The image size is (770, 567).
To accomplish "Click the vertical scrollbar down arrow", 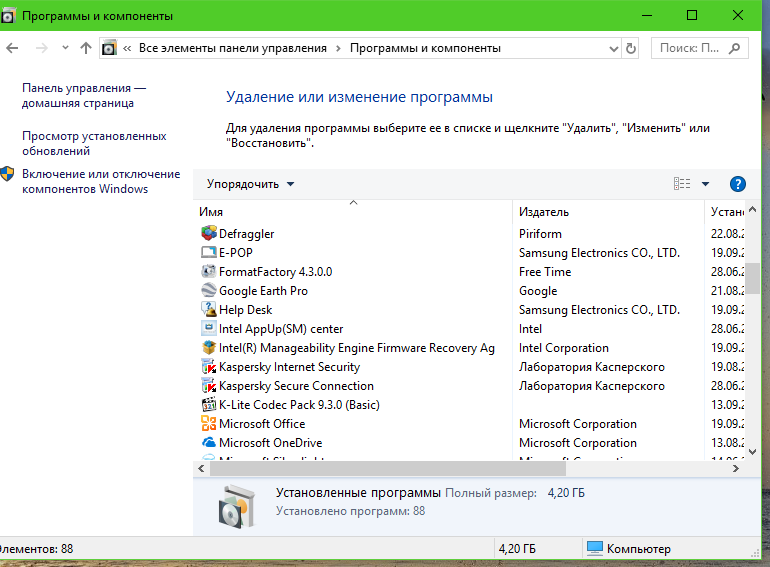I will pos(752,451).
